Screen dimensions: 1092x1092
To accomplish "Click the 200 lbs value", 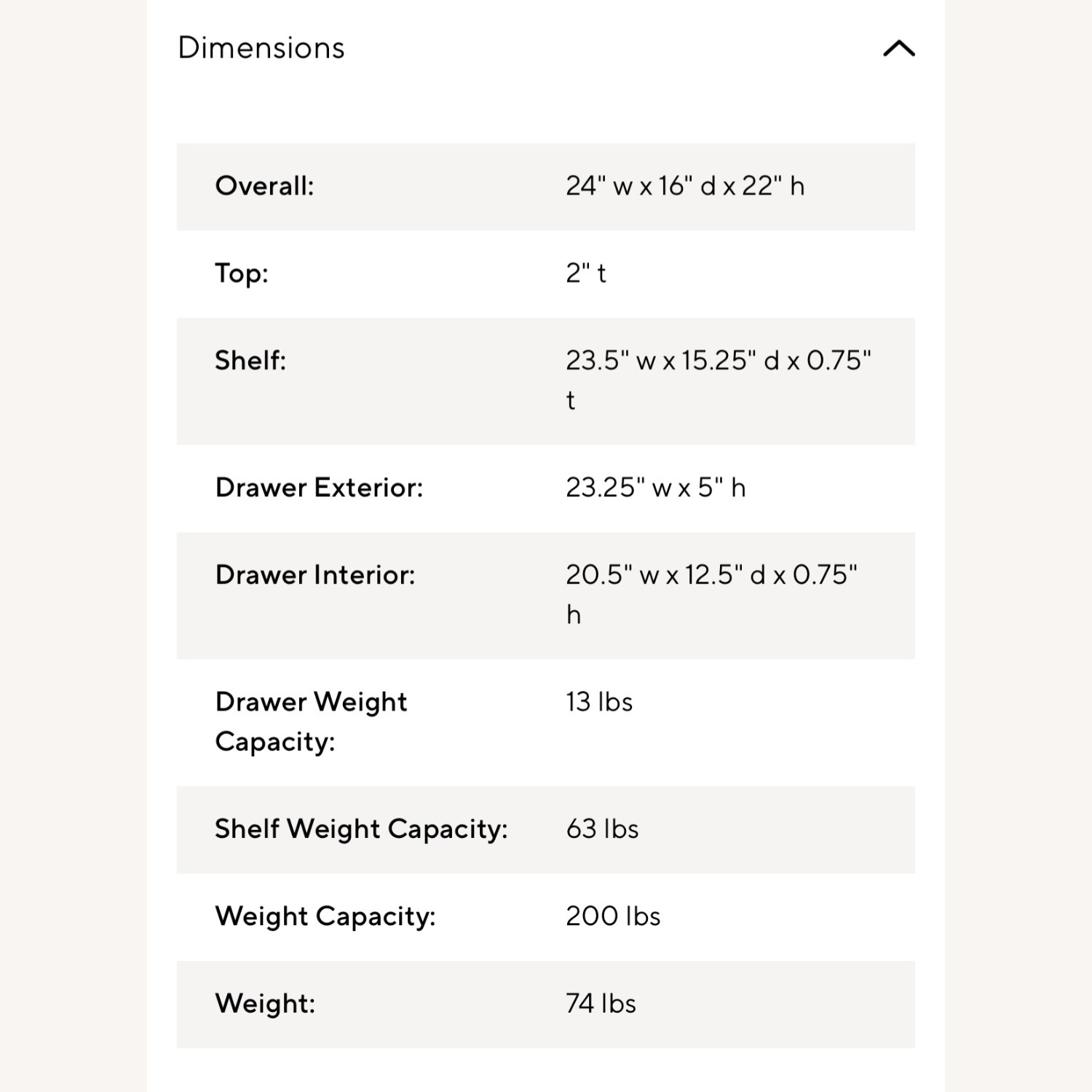I will coord(613,917).
